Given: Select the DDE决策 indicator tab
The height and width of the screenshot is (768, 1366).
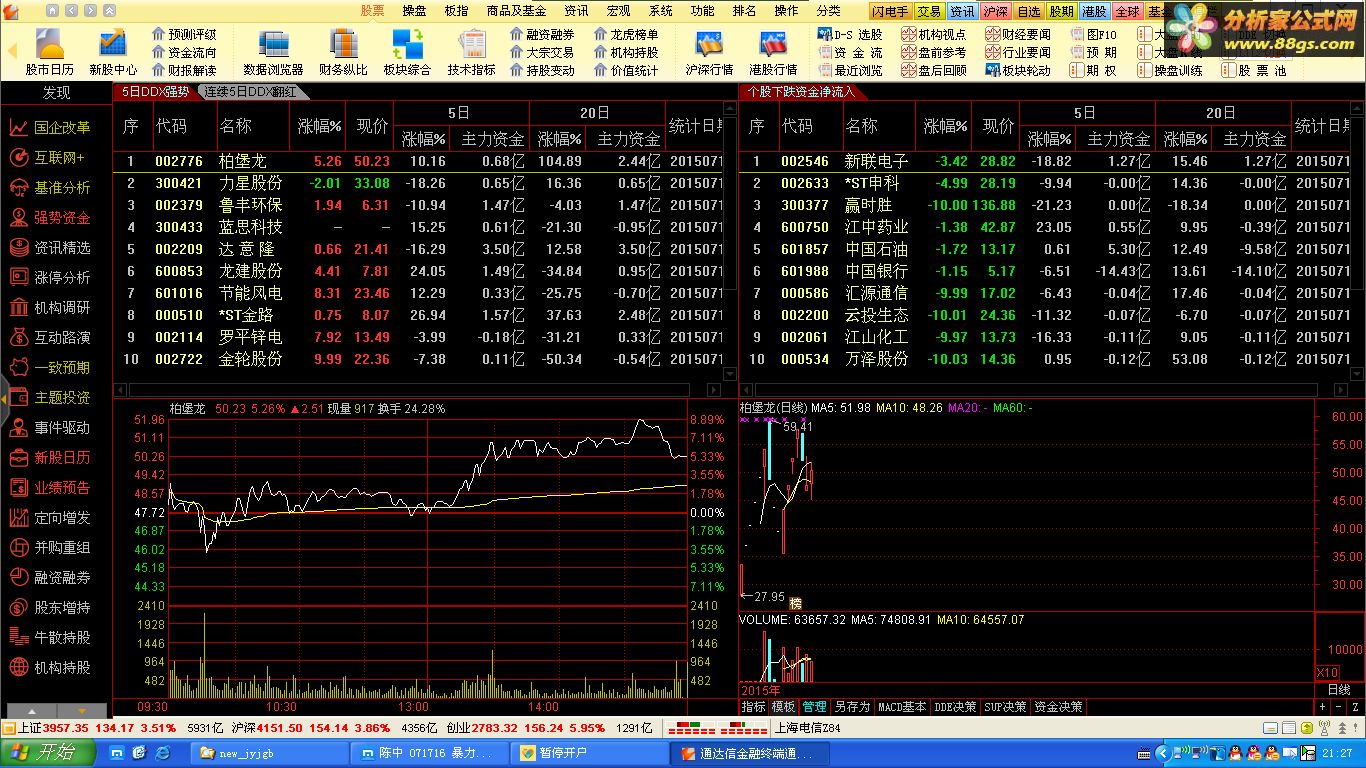Looking at the screenshot, I should 955,707.
